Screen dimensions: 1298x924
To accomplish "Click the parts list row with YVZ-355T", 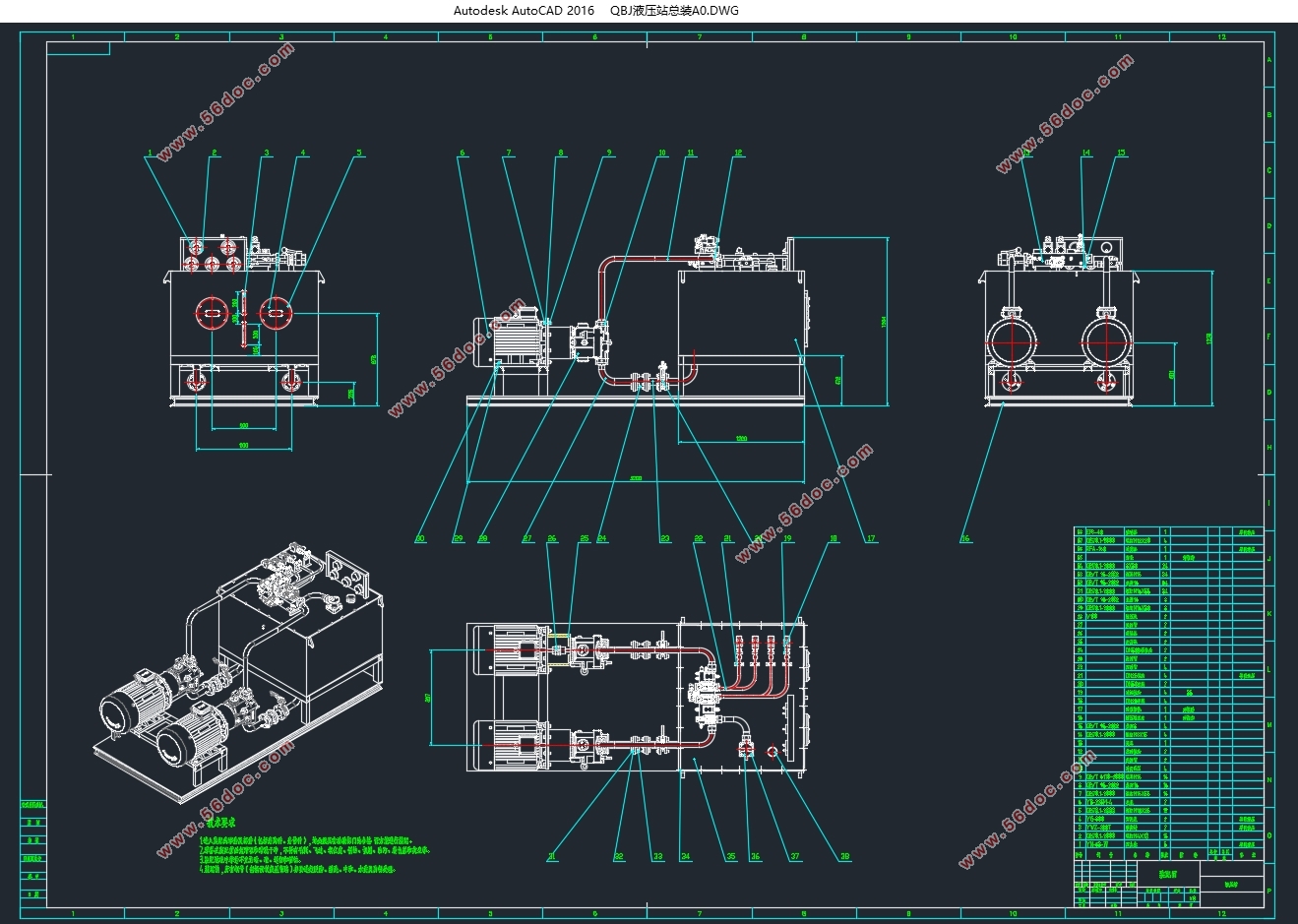I will coord(1167,828).
